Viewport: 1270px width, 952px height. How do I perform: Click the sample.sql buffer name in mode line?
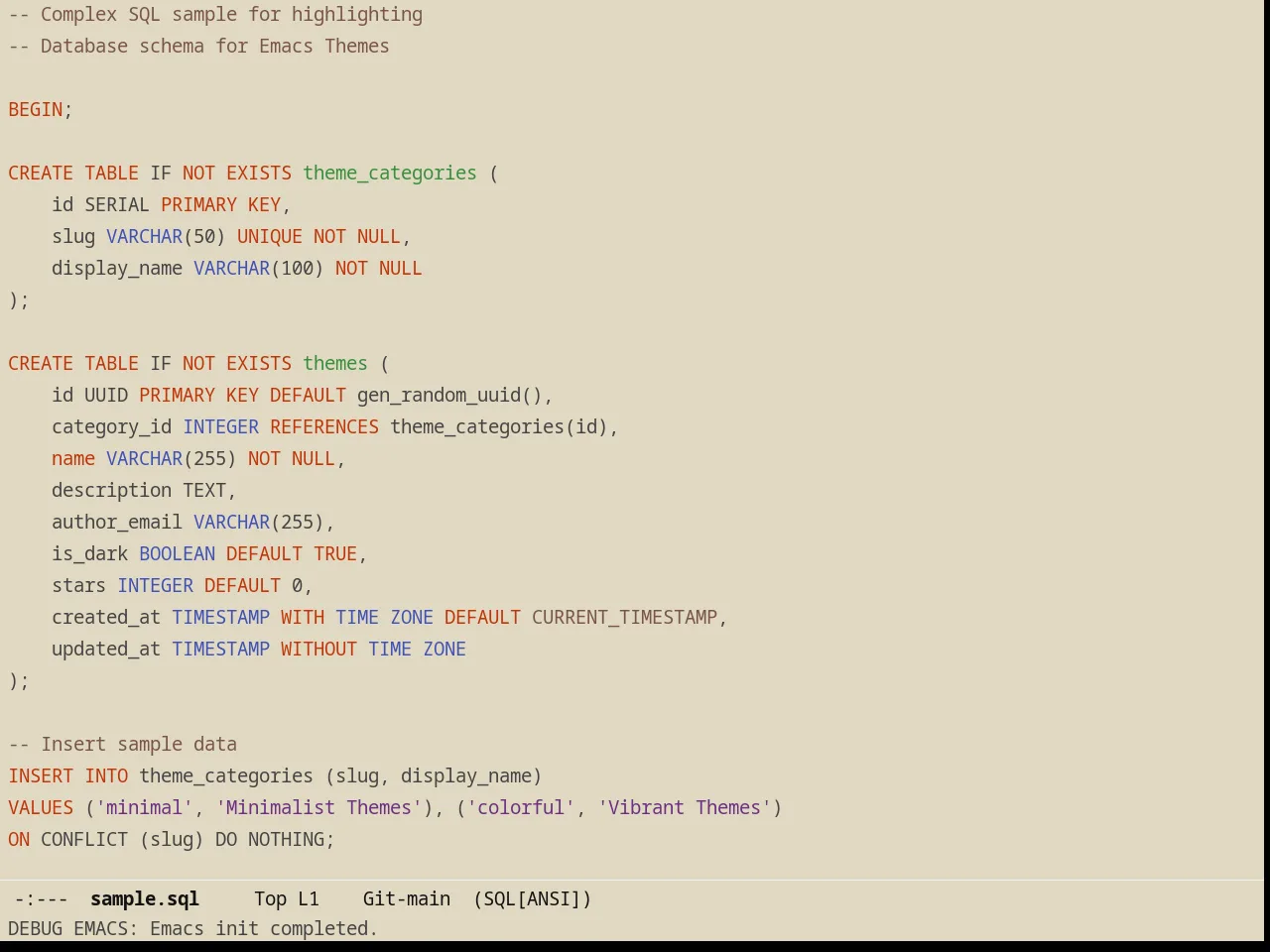tap(145, 898)
